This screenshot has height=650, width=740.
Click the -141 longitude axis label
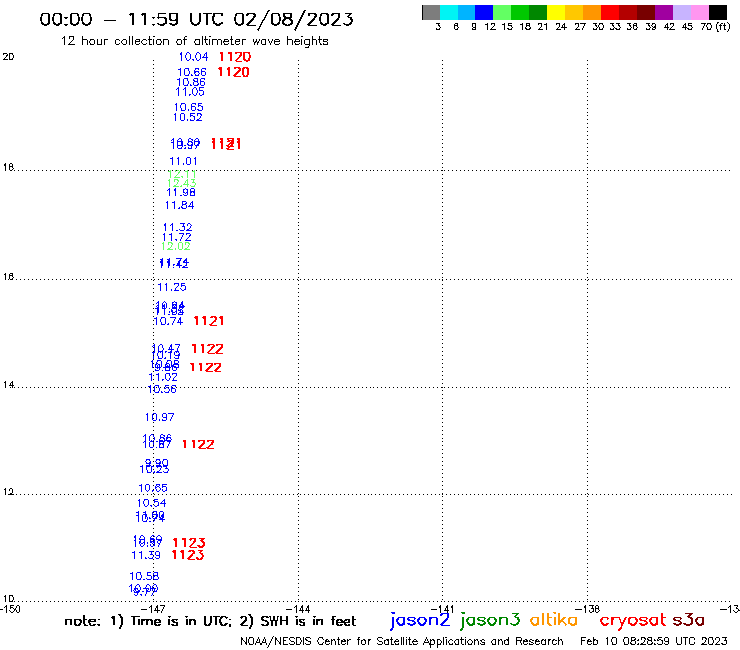pyautogui.click(x=443, y=609)
